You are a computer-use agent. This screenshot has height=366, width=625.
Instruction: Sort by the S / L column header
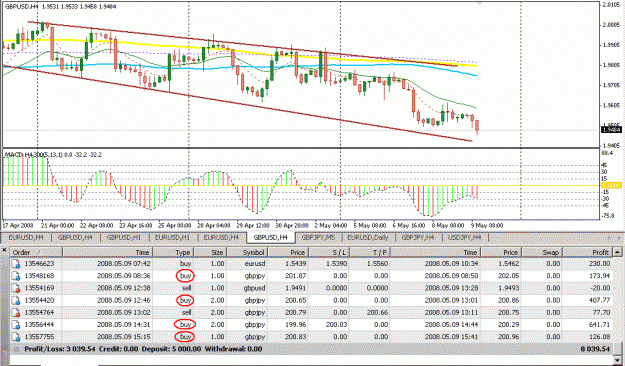click(329, 252)
